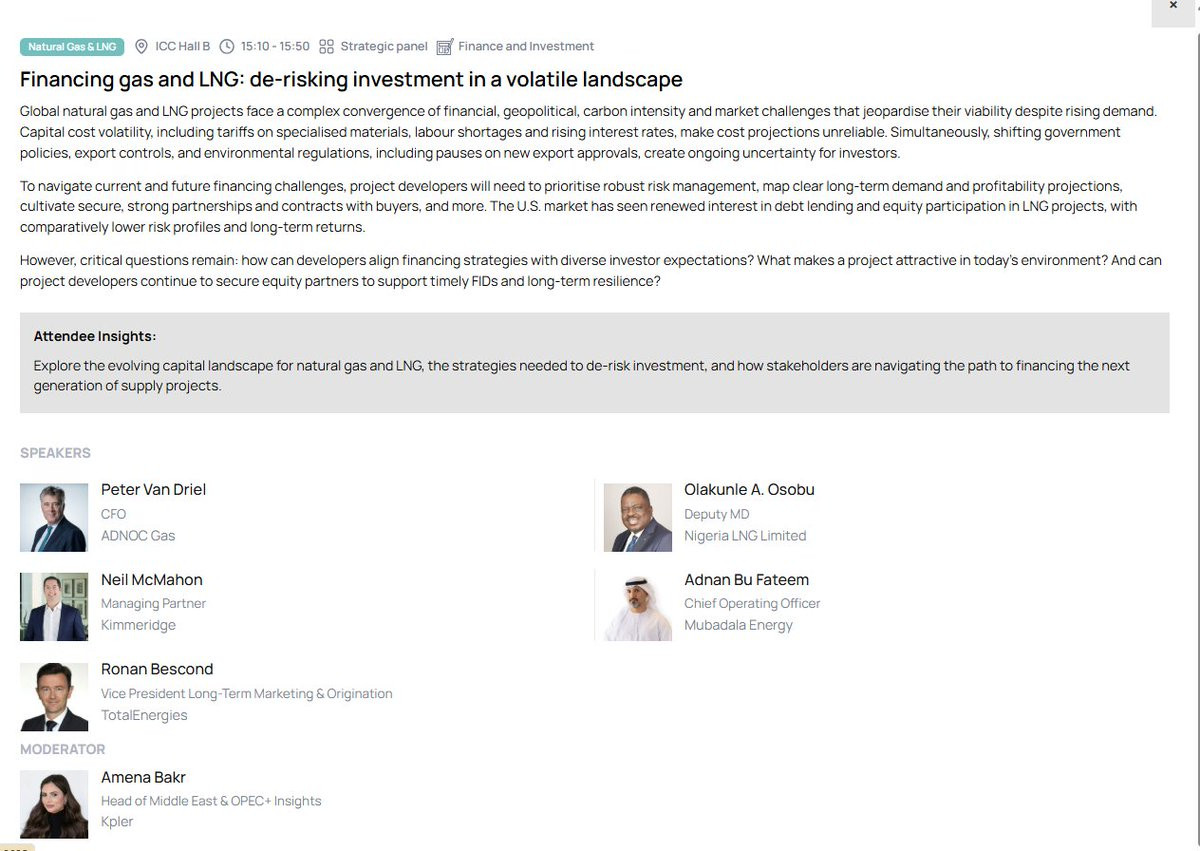Viewport: 1200px width, 851px height.
Task: Click the Amena Bakr moderator name
Action: 143,778
